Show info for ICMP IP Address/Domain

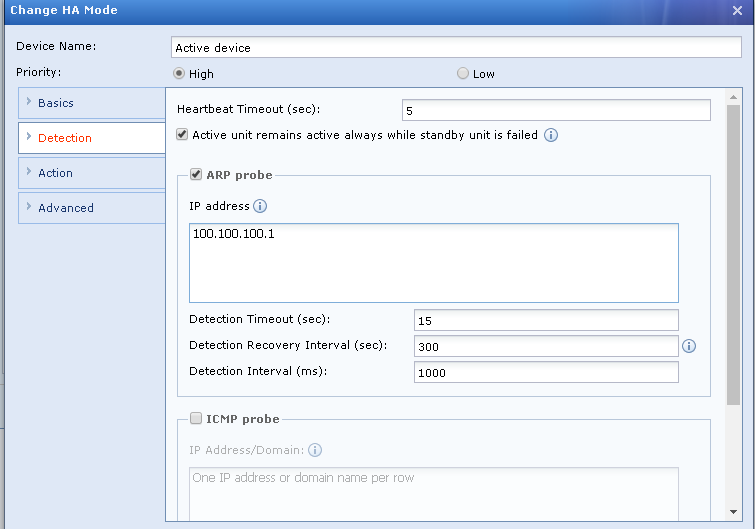click(x=315, y=450)
